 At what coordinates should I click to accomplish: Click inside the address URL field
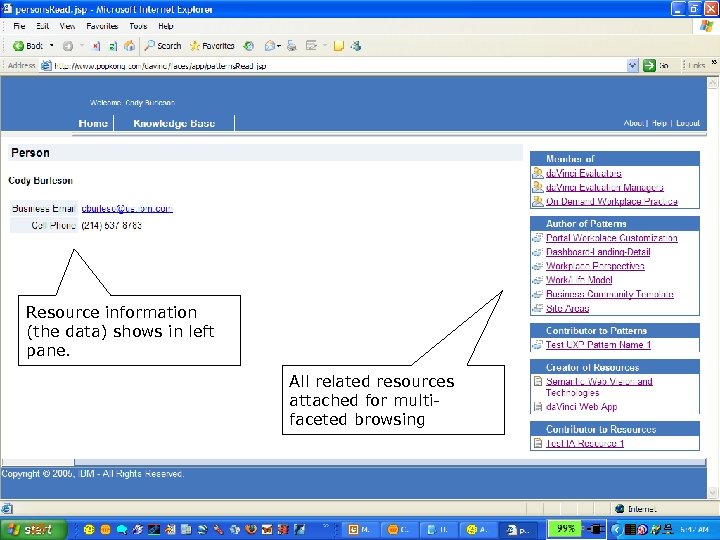(338, 66)
